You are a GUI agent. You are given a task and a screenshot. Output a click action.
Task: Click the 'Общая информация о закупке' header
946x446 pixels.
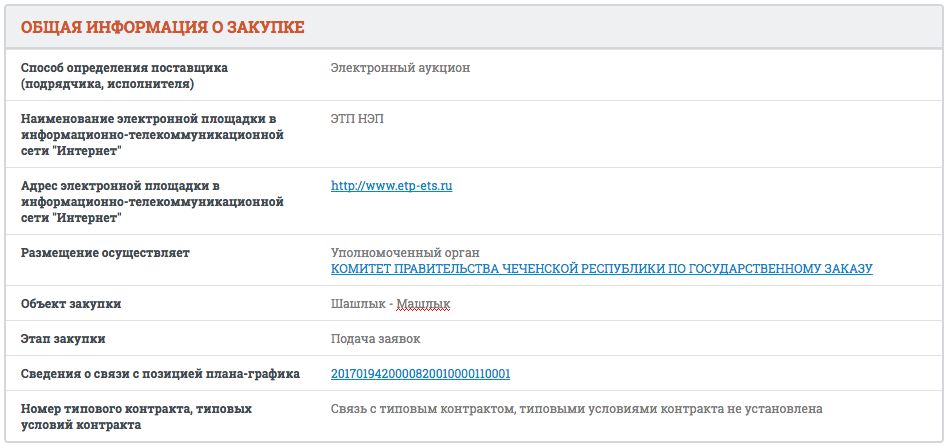pos(163,28)
